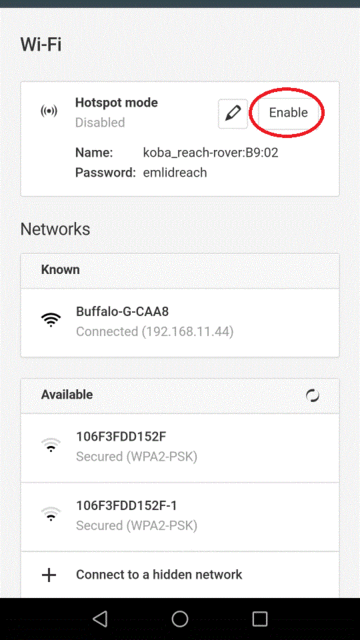Open the Buffalo-G-CAA8 connected network

pos(180,322)
